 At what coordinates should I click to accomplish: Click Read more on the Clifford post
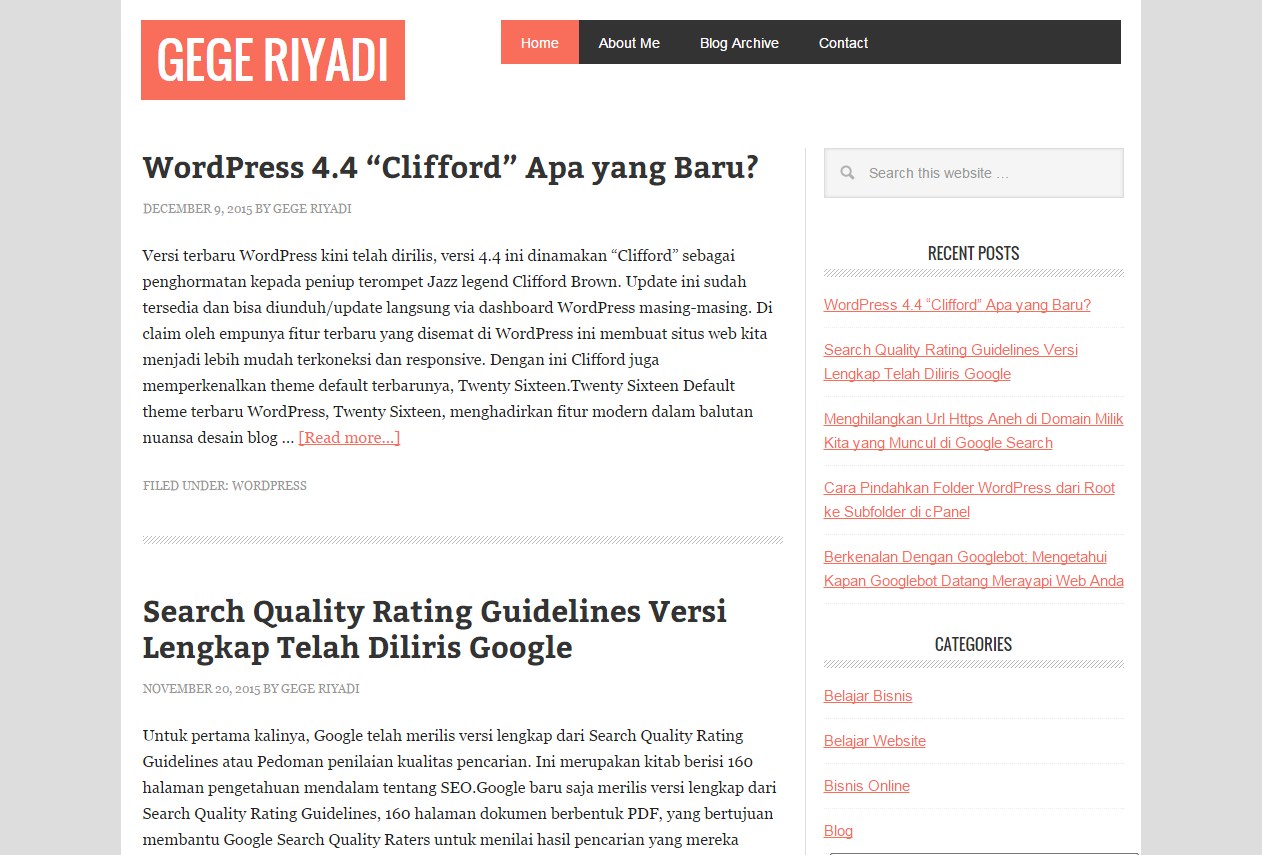point(349,438)
